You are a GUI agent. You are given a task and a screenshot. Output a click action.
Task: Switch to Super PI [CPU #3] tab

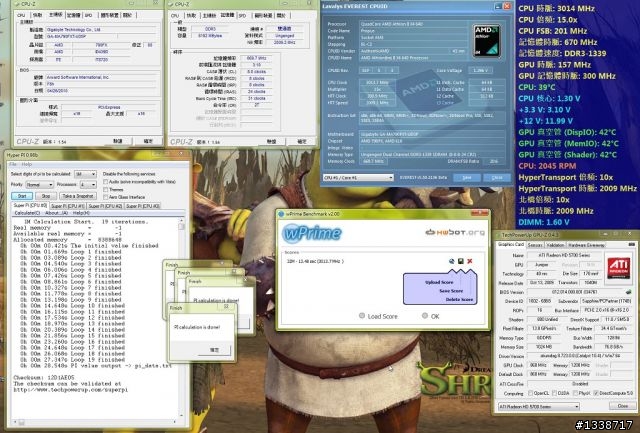(142, 206)
